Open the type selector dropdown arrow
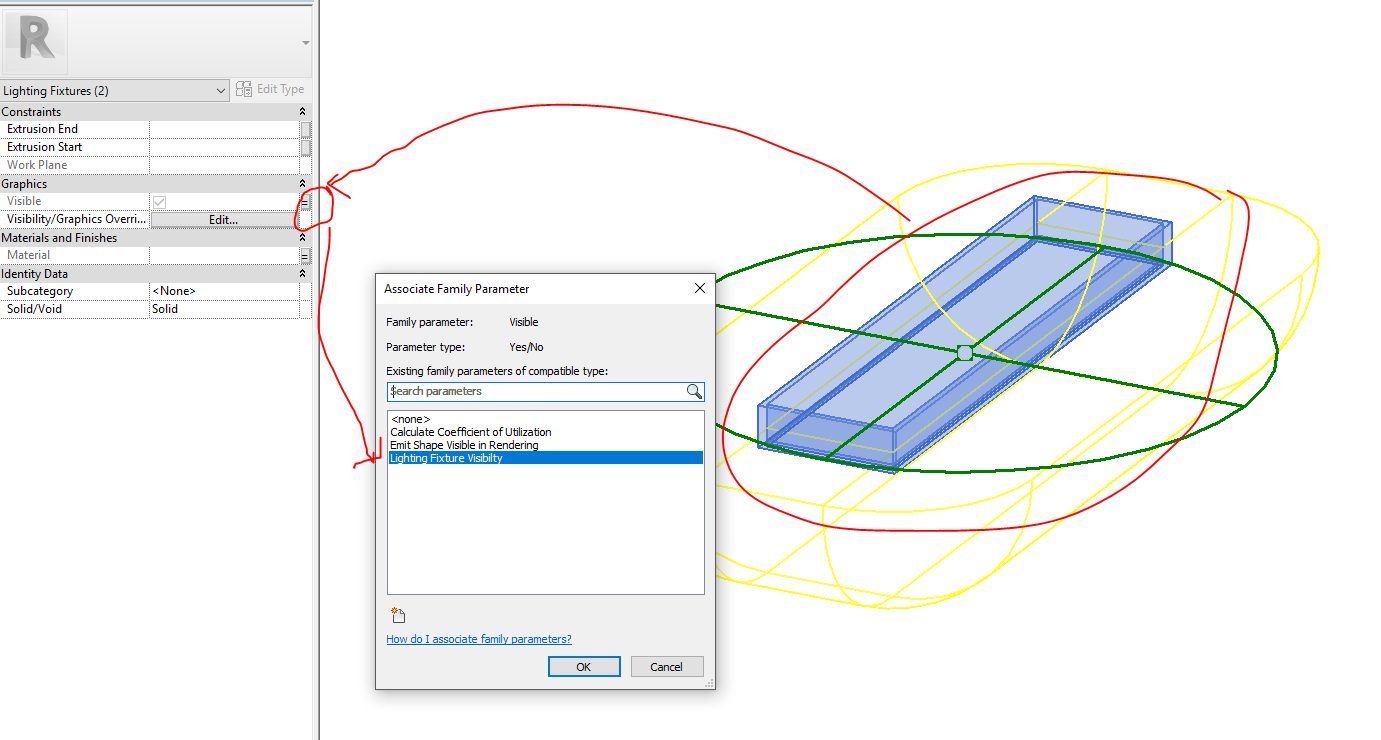Image resolution: width=1381 pixels, height=740 pixels. click(306, 43)
